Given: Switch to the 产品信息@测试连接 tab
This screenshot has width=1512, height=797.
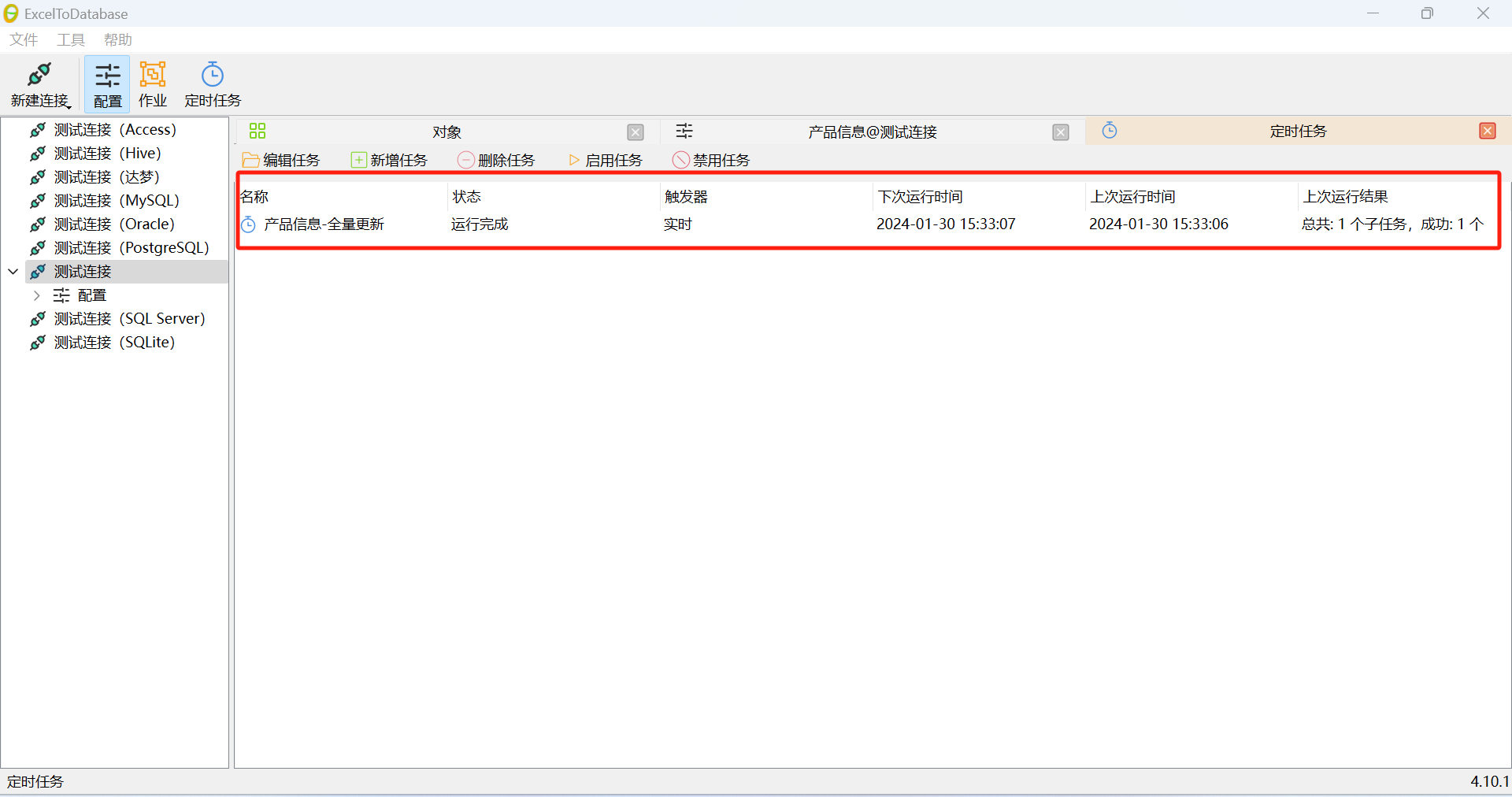Looking at the screenshot, I should click(873, 132).
